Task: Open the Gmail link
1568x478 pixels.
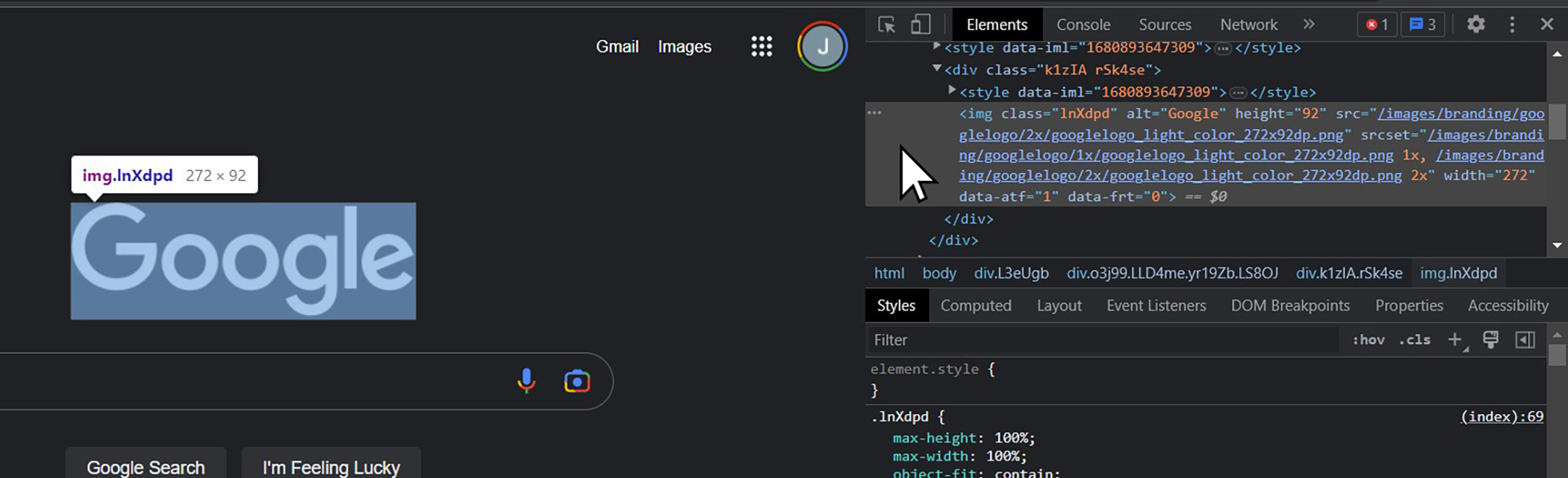Action: pos(617,46)
